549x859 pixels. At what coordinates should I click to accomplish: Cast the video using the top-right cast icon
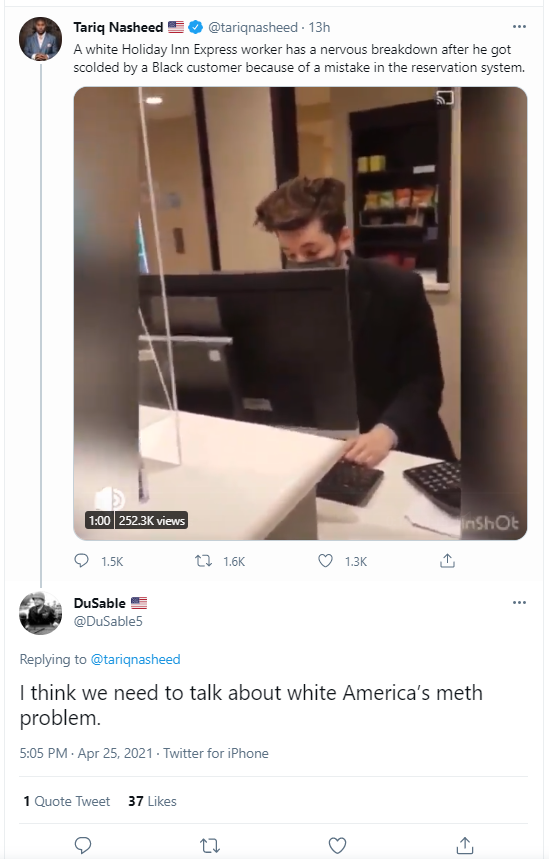[x=445, y=99]
